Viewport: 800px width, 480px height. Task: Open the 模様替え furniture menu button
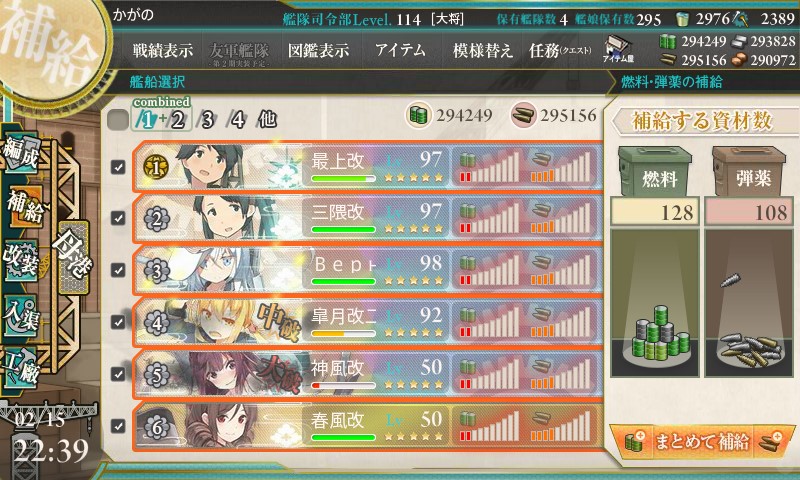(482, 50)
